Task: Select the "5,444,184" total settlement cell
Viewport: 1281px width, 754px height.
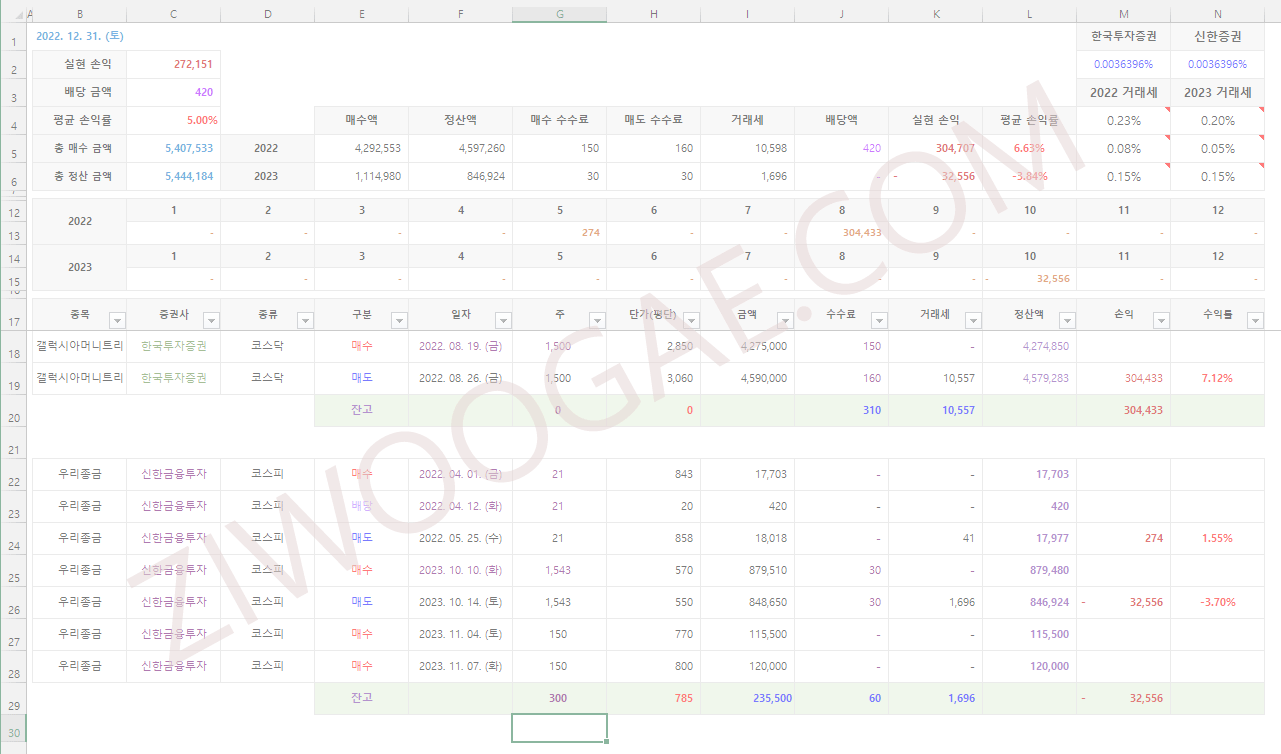Action: [x=174, y=176]
